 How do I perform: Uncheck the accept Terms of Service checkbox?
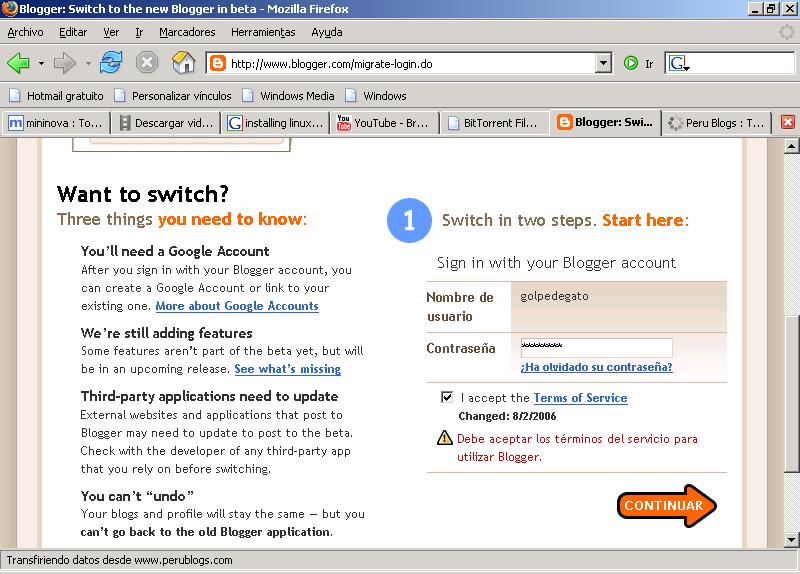(446, 397)
